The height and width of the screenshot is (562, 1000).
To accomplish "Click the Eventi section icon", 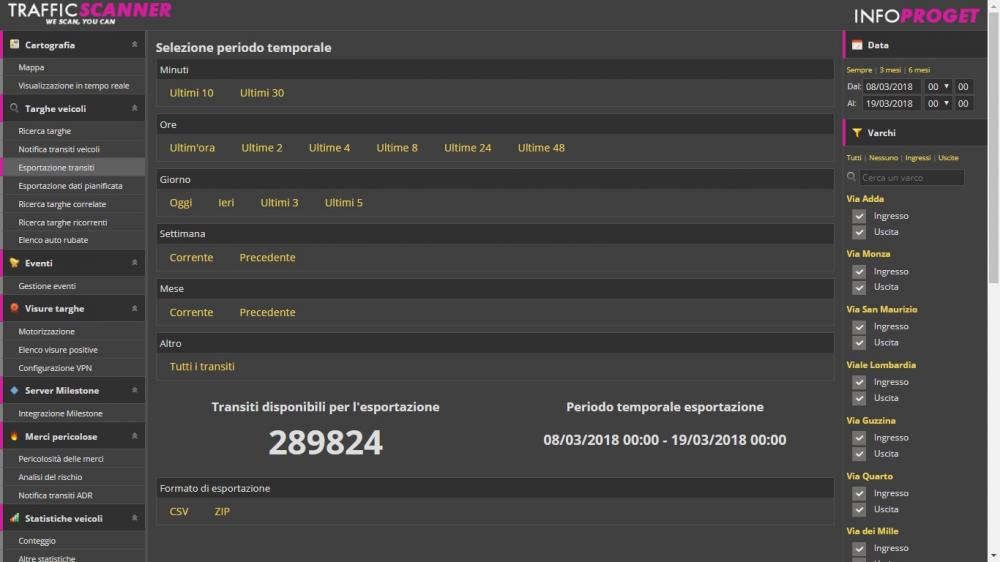I will 15,263.
